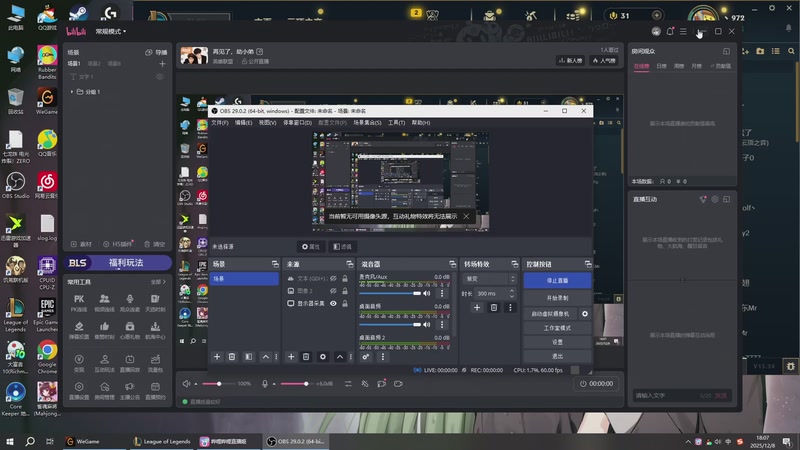Screen dimensions: 800x450
Task: Expand 全部 tools list
Action: 158,282
